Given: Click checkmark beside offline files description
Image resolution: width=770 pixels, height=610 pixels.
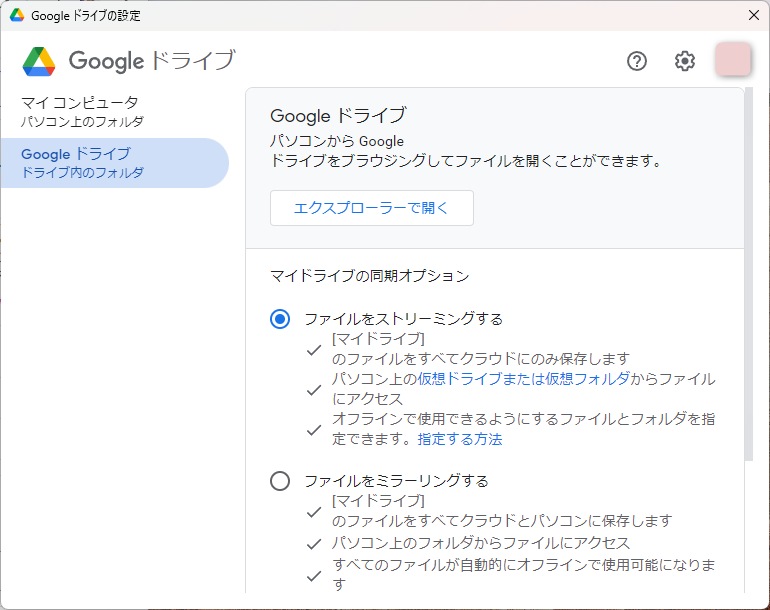Looking at the screenshot, I should pyautogui.click(x=314, y=430).
